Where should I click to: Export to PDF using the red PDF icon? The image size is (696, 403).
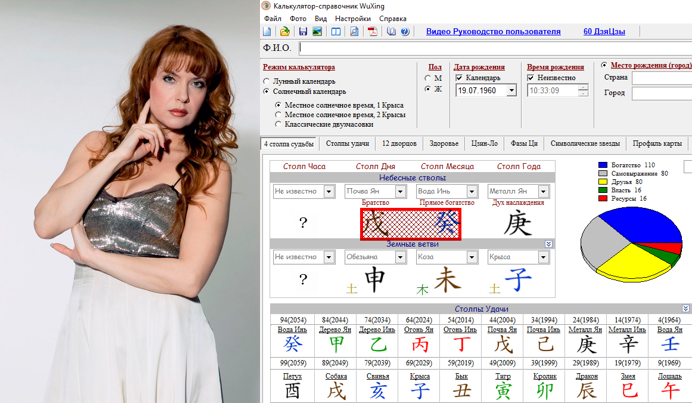tap(372, 32)
